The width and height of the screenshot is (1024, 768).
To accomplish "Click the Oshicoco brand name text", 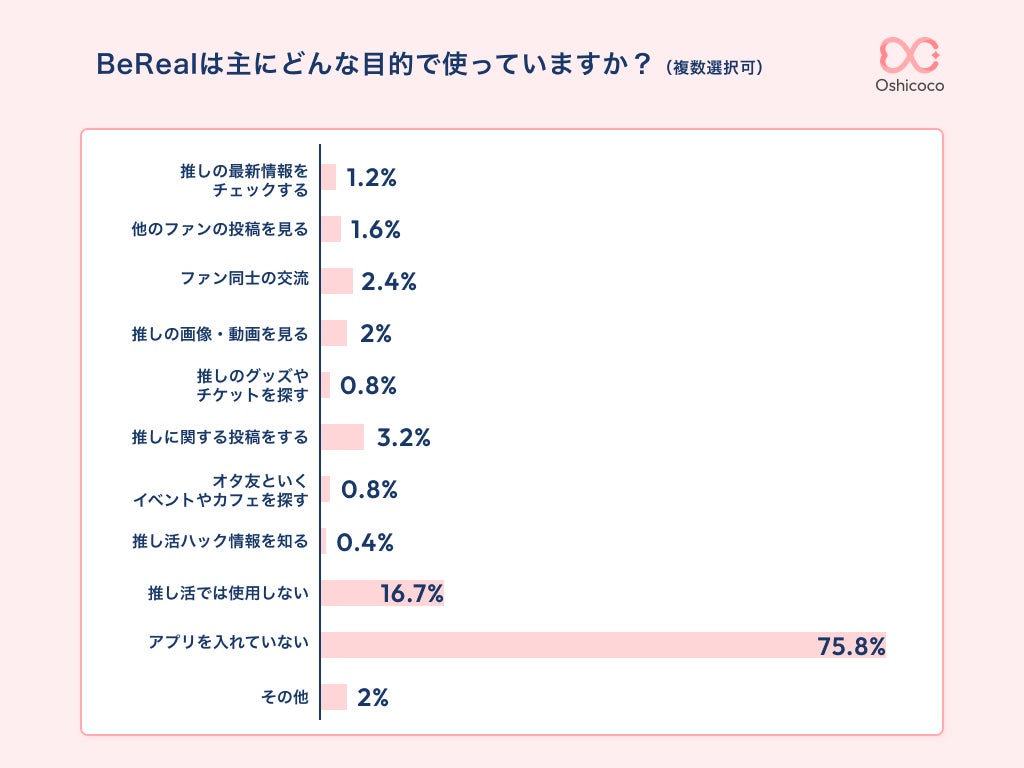I will tap(909, 86).
